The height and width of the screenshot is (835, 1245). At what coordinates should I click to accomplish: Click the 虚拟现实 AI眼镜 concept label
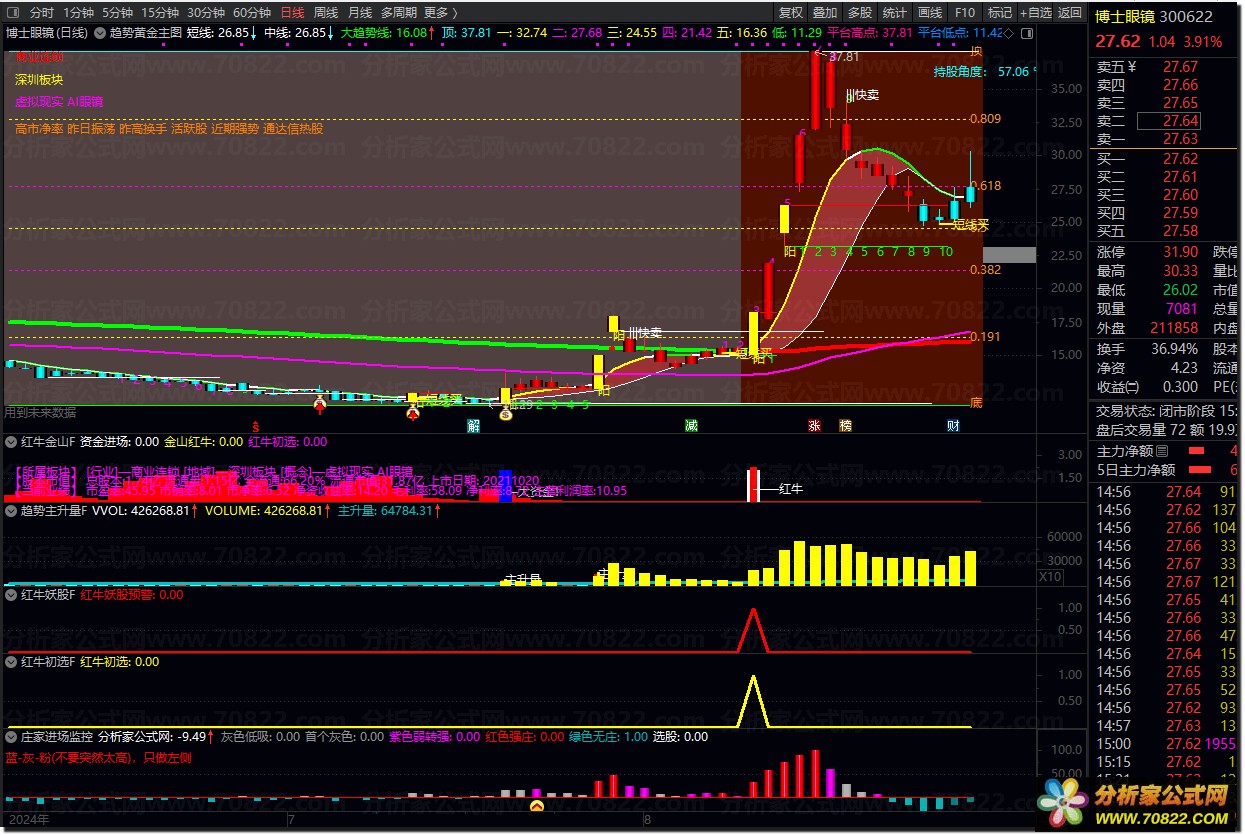59,102
